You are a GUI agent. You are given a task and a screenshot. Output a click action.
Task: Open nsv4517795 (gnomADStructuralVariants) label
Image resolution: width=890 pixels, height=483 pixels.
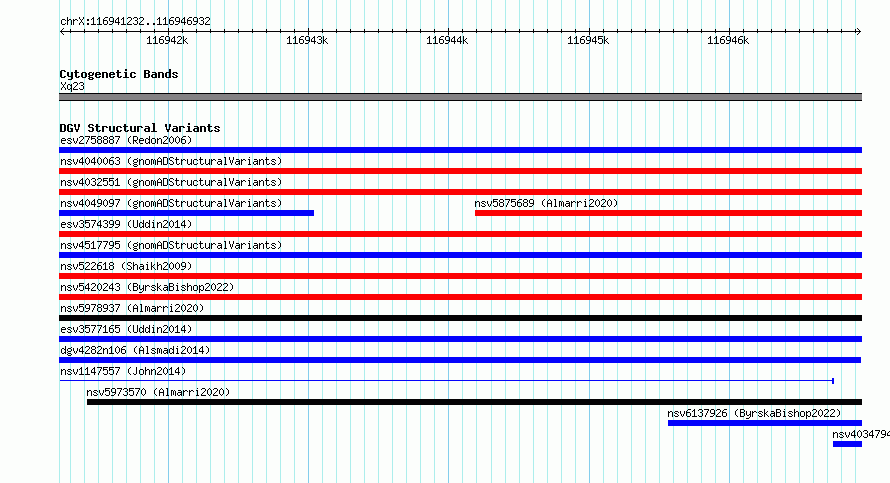click(171, 245)
